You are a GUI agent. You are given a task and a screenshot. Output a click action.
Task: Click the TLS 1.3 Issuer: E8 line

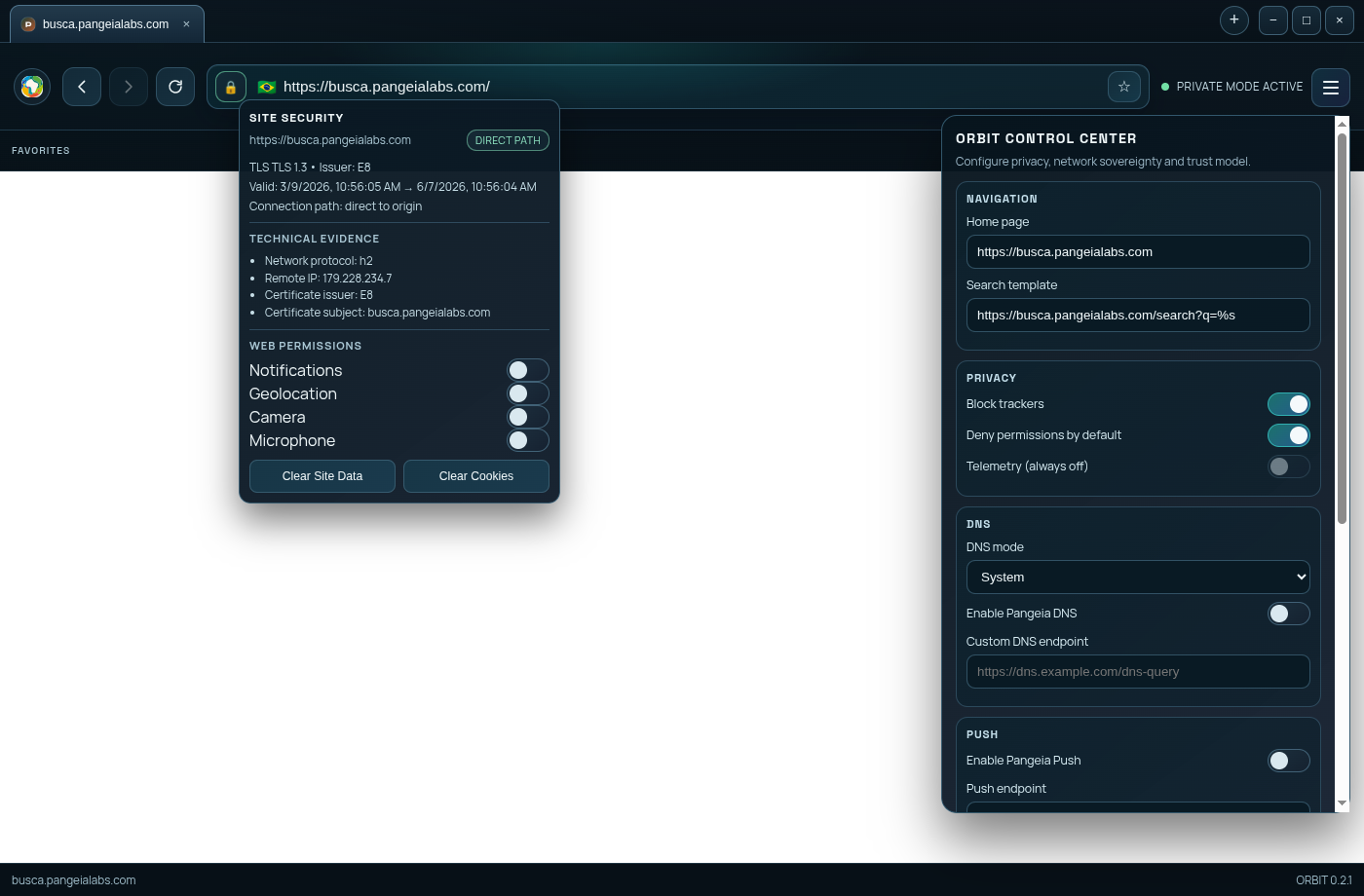(310, 168)
